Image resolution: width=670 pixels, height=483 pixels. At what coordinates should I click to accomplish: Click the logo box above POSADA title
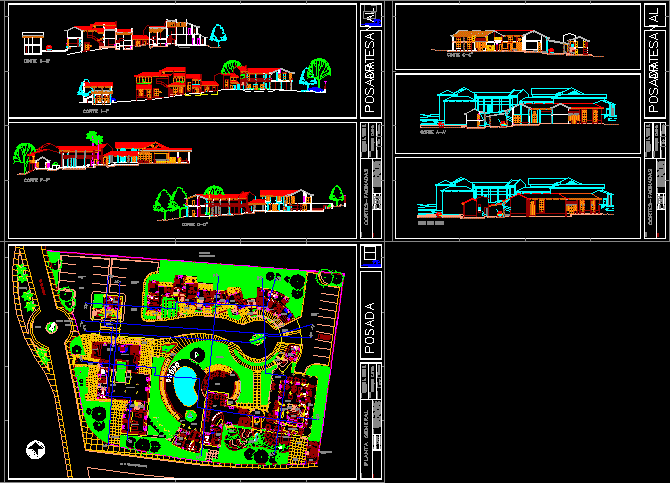(x=370, y=256)
